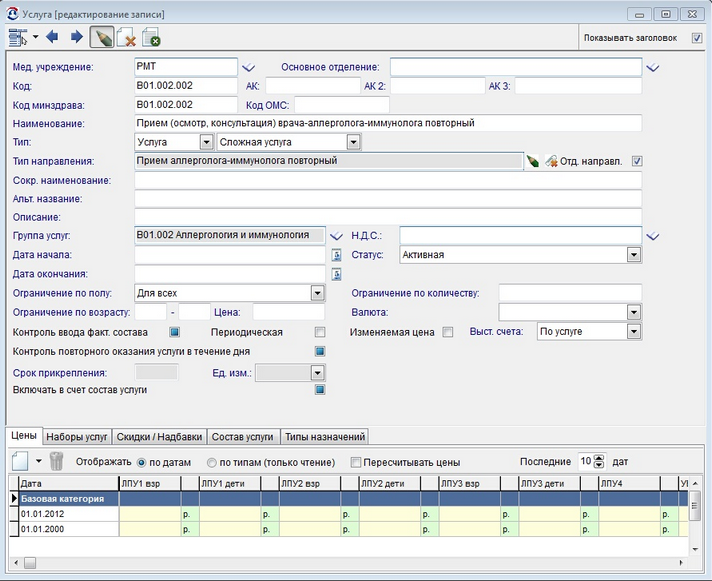712x581 pixels.
Task: Check the Пересчитывать цены checkbox
Action: 356,463
